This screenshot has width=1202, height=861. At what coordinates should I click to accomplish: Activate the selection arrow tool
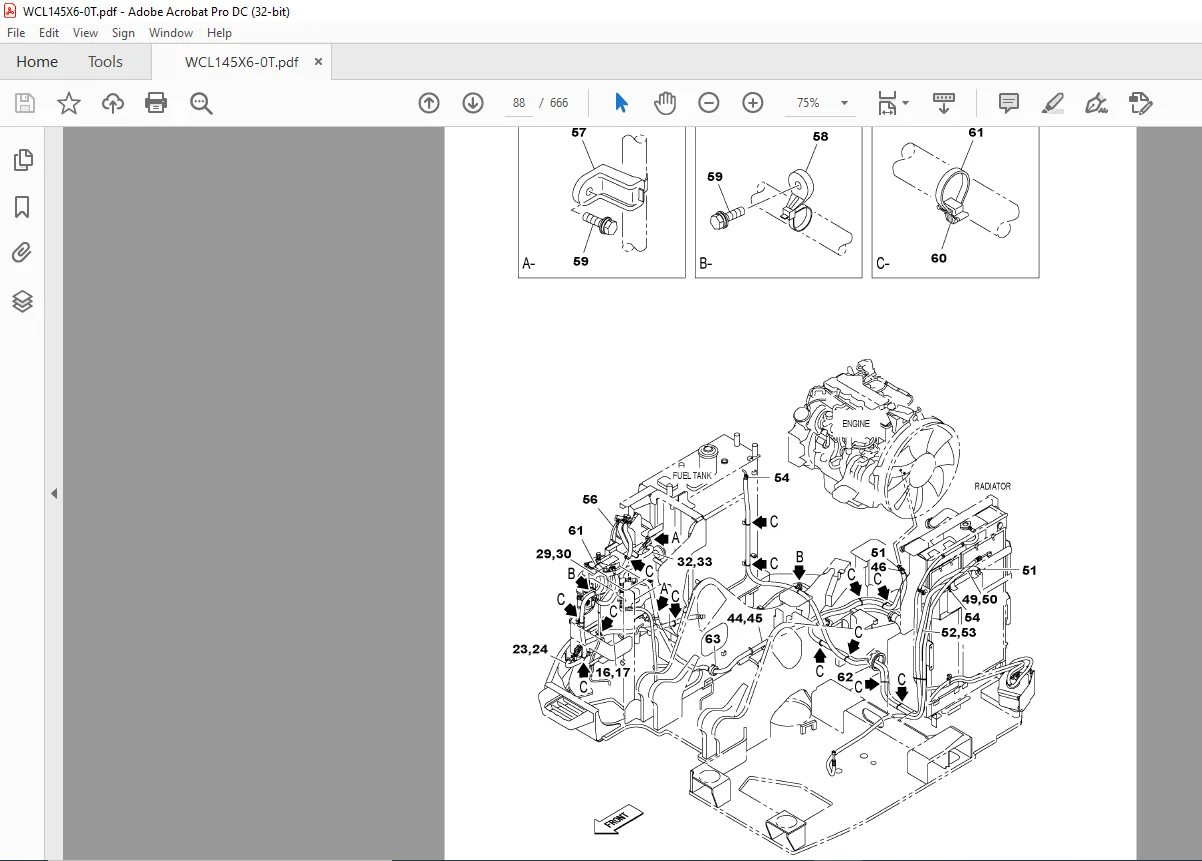621,103
